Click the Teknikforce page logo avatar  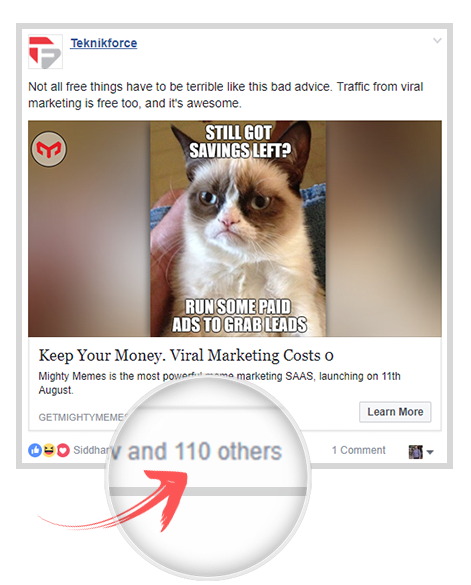pos(46,52)
